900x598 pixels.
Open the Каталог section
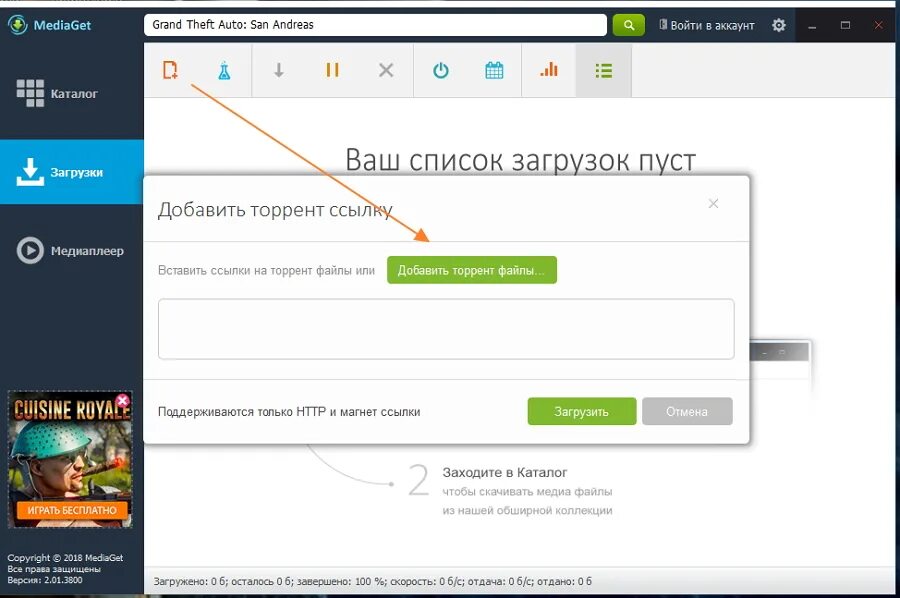point(72,93)
